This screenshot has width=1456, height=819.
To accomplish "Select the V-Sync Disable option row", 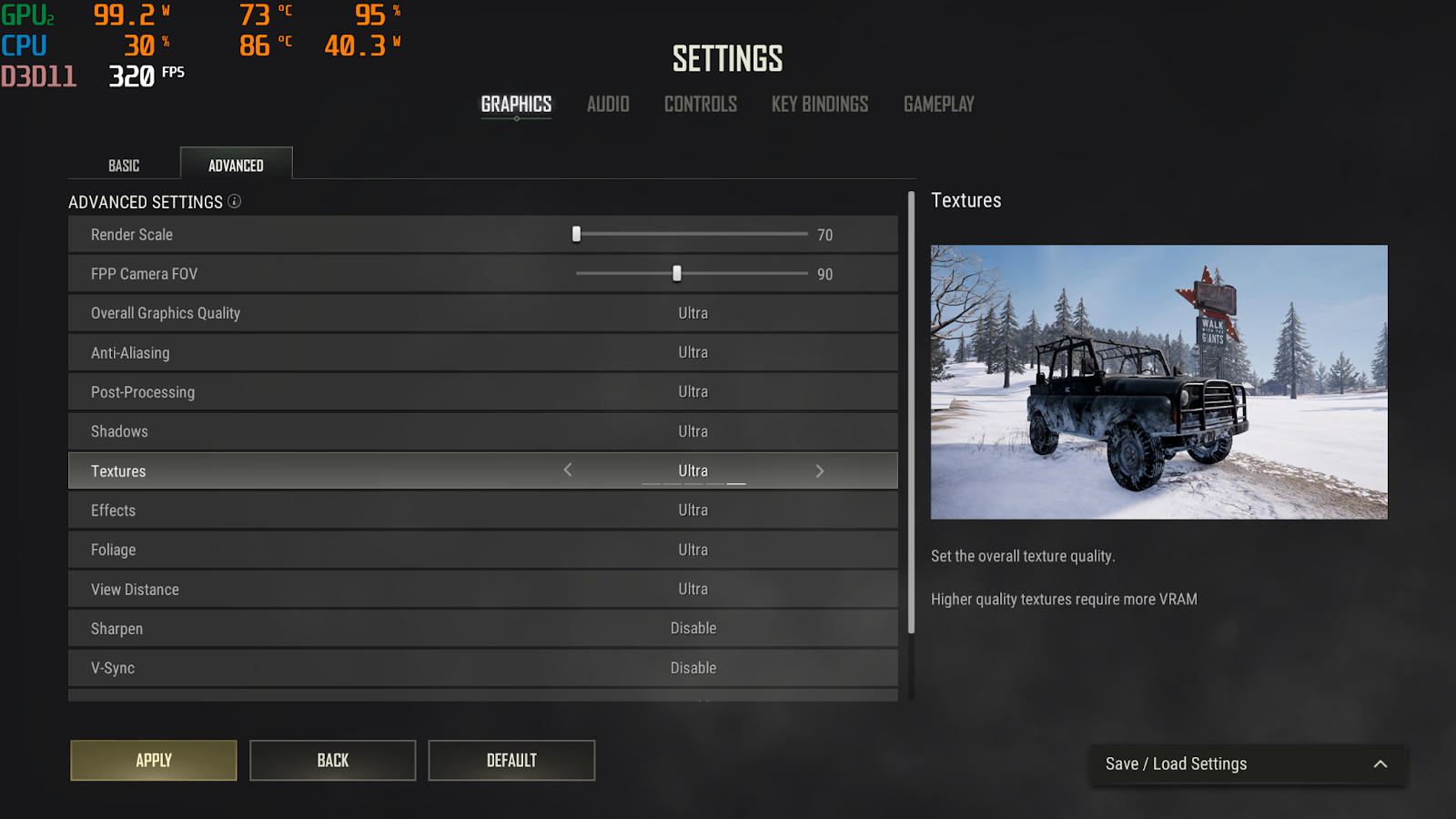I will coord(483,668).
